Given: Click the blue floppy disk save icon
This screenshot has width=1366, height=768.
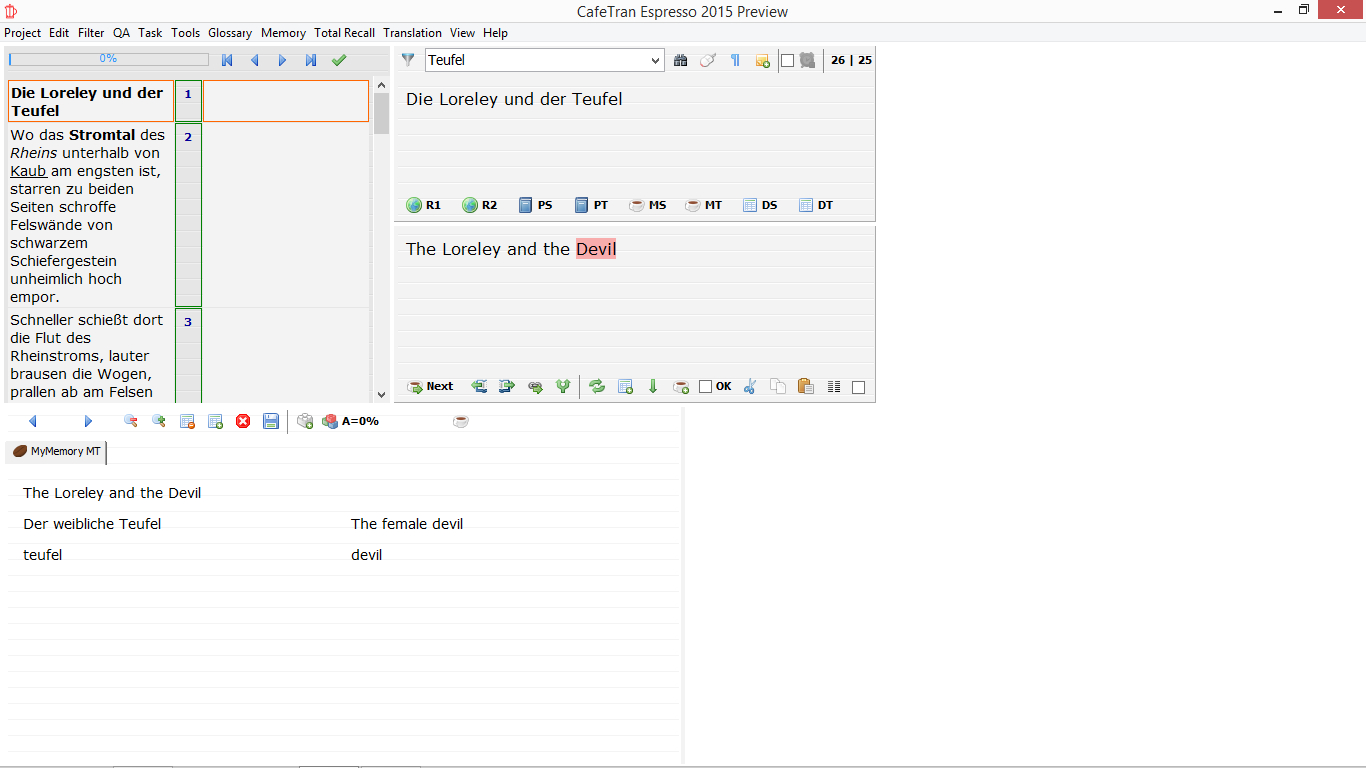Looking at the screenshot, I should pyautogui.click(x=271, y=421).
